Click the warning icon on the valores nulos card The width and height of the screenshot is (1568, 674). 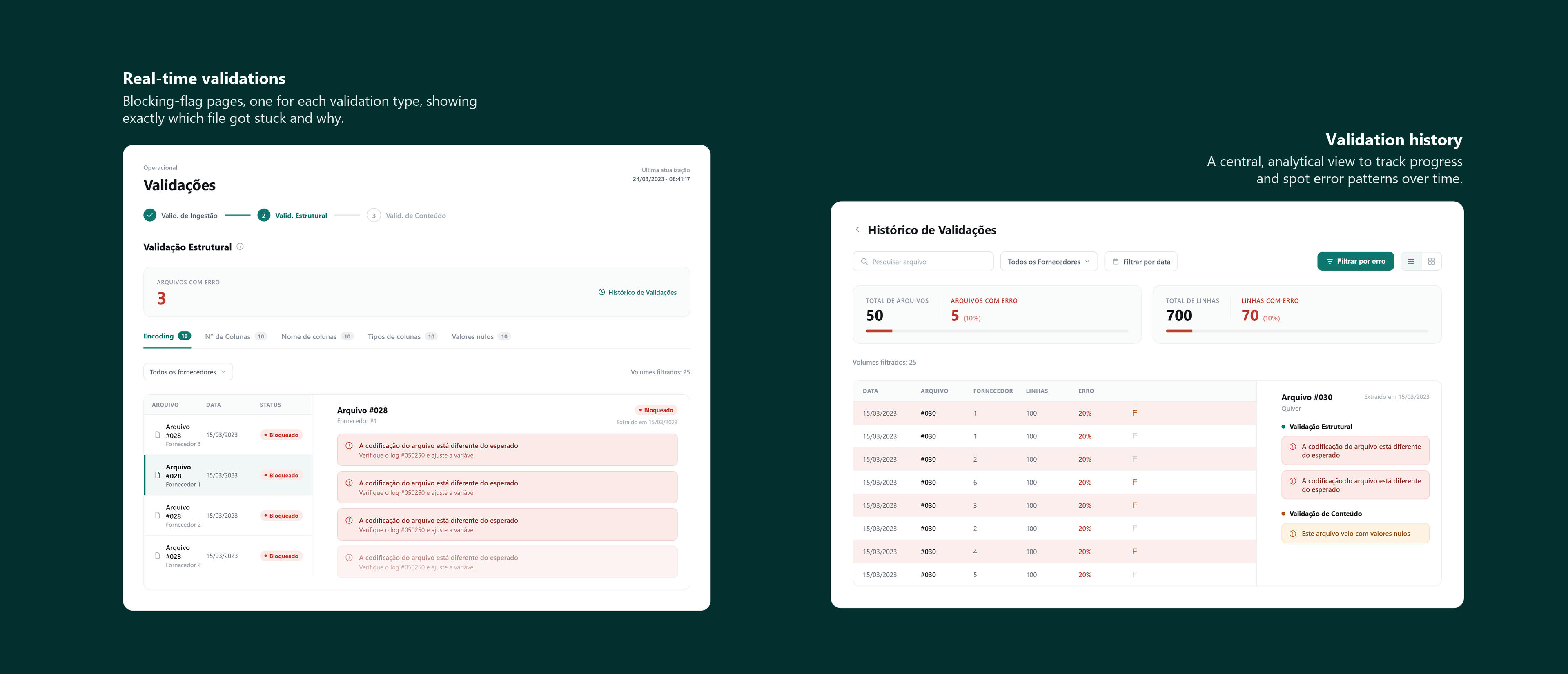[x=1292, y=534]
